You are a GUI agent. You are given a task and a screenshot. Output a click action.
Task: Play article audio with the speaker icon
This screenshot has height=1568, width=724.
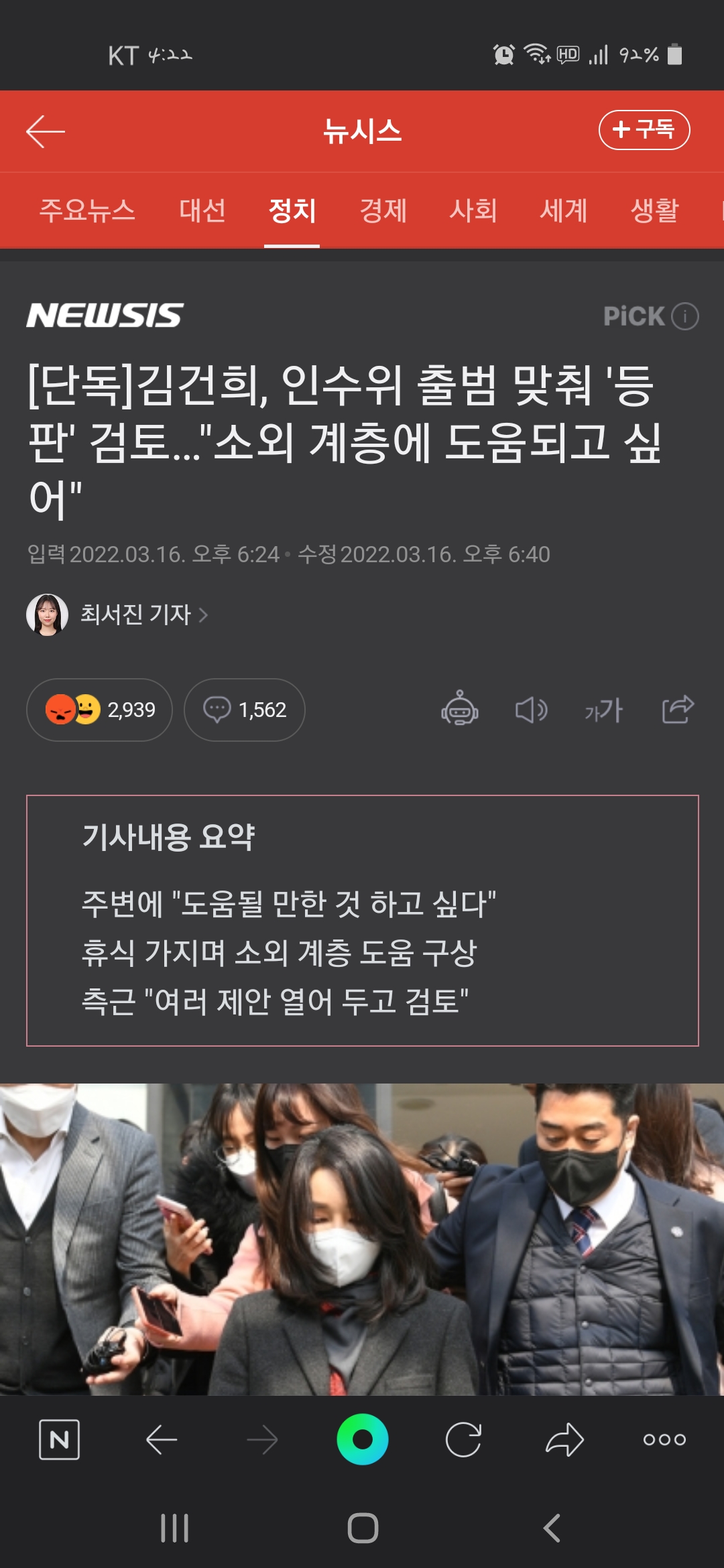pos(532,710)
